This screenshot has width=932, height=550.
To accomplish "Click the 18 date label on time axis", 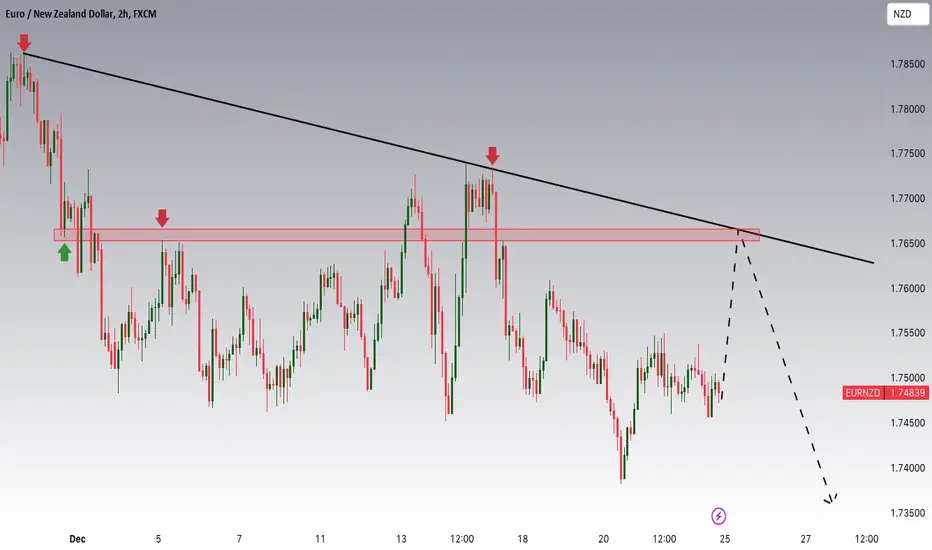I will [x=522, y=539].
